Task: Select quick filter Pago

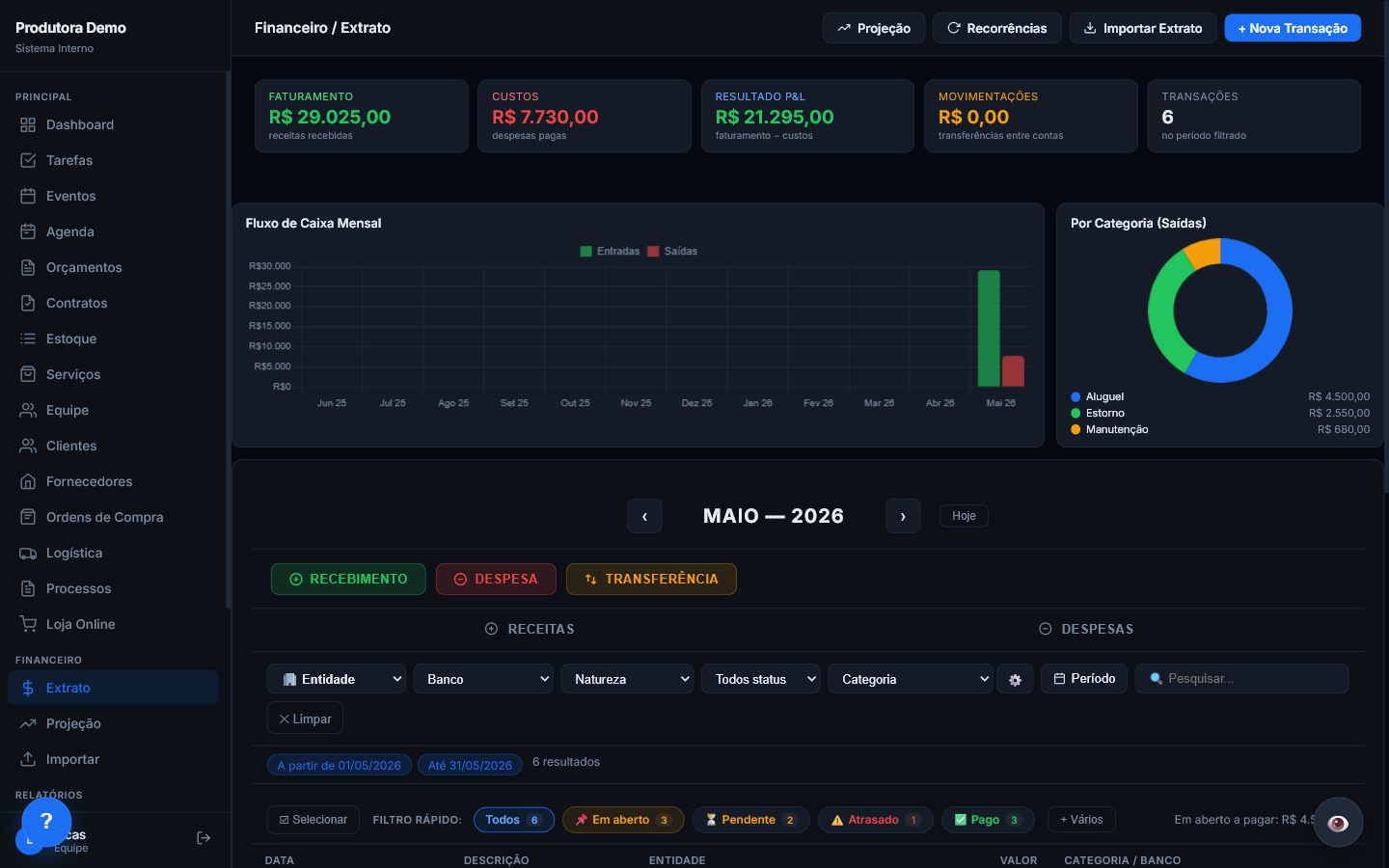Action: pyautogui.click(x=988, y=820)
